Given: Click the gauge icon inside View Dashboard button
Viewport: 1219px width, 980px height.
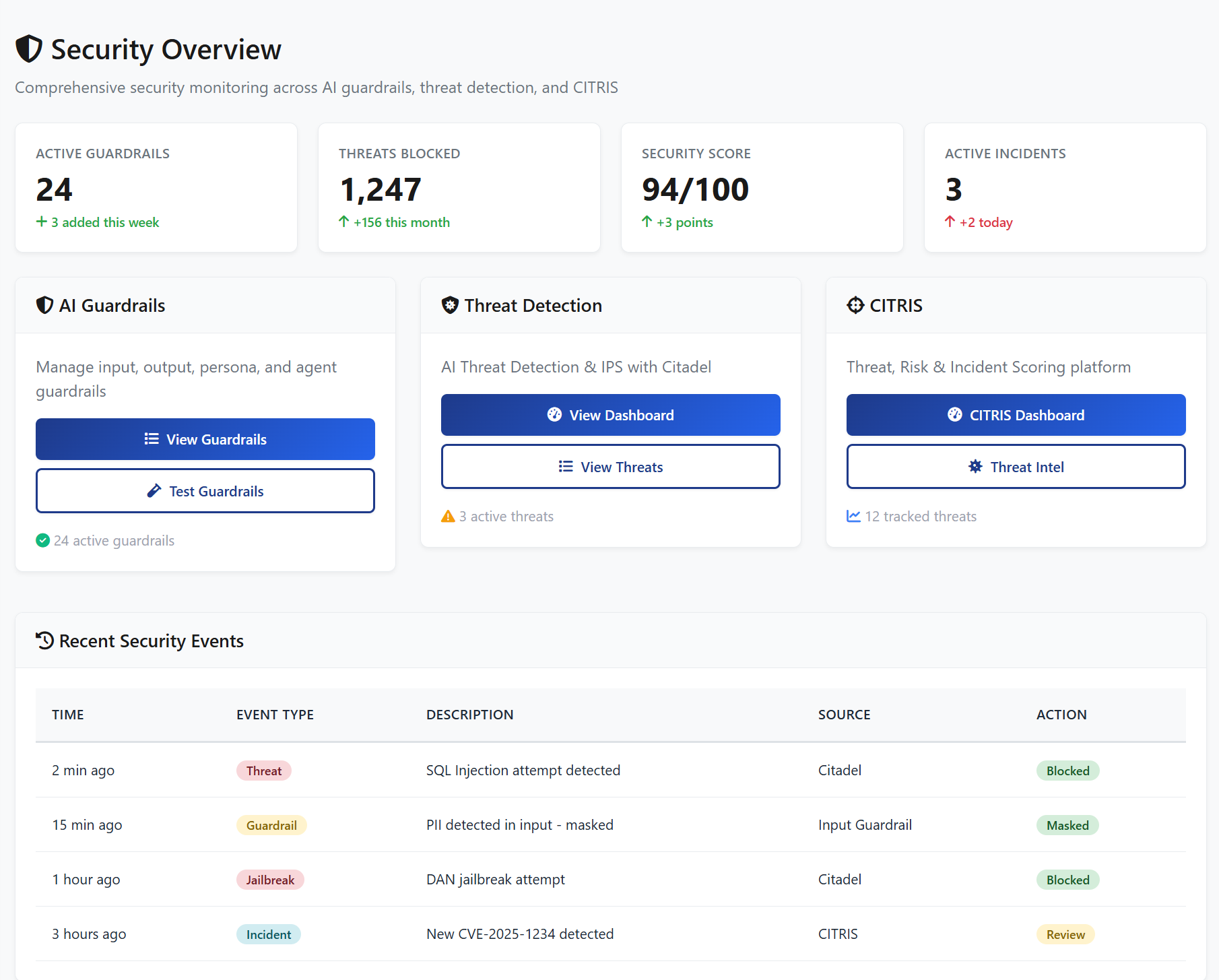Looking at the screenshot, I should pos(554,415).
